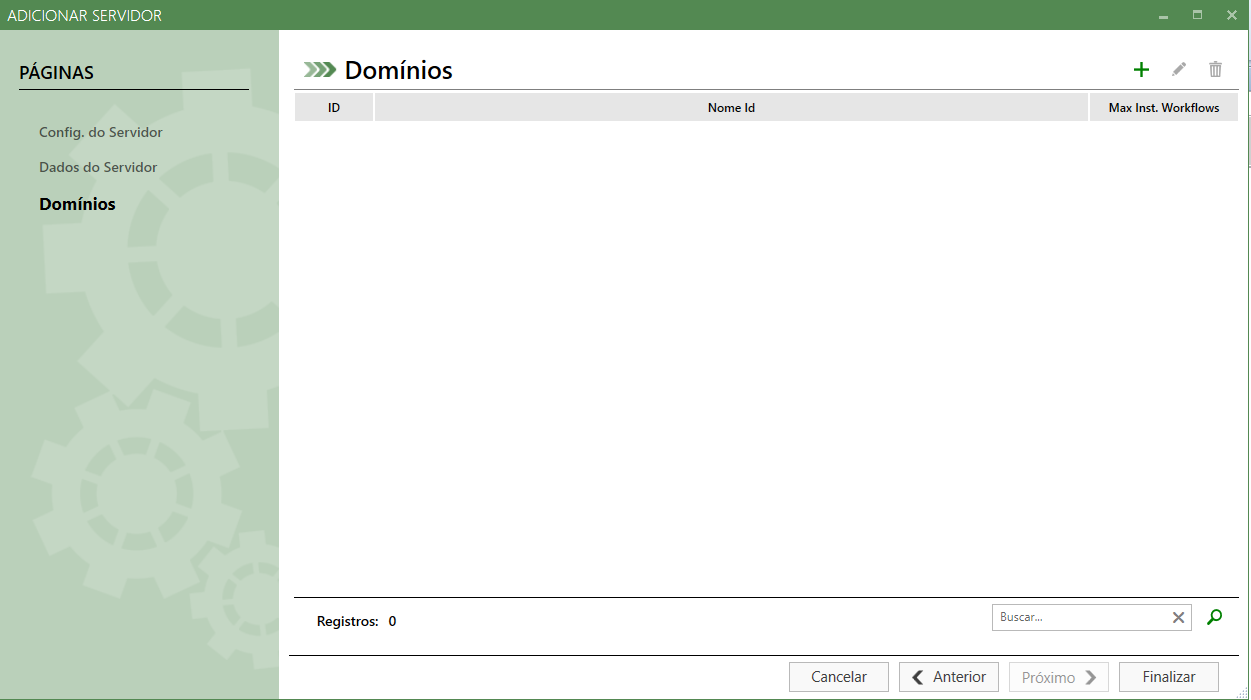This screenshot has height=700, width=1251.
Task: Run search with the green magnifier icon
Action: coord(1214,617)
